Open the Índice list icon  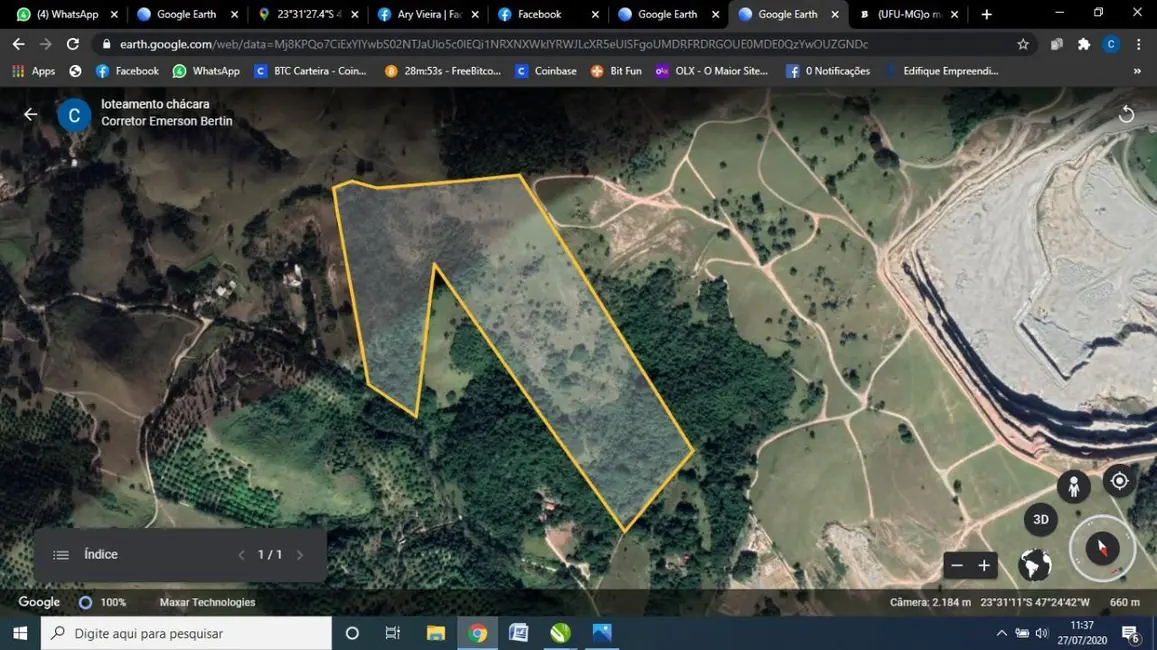tap(61, 553)
